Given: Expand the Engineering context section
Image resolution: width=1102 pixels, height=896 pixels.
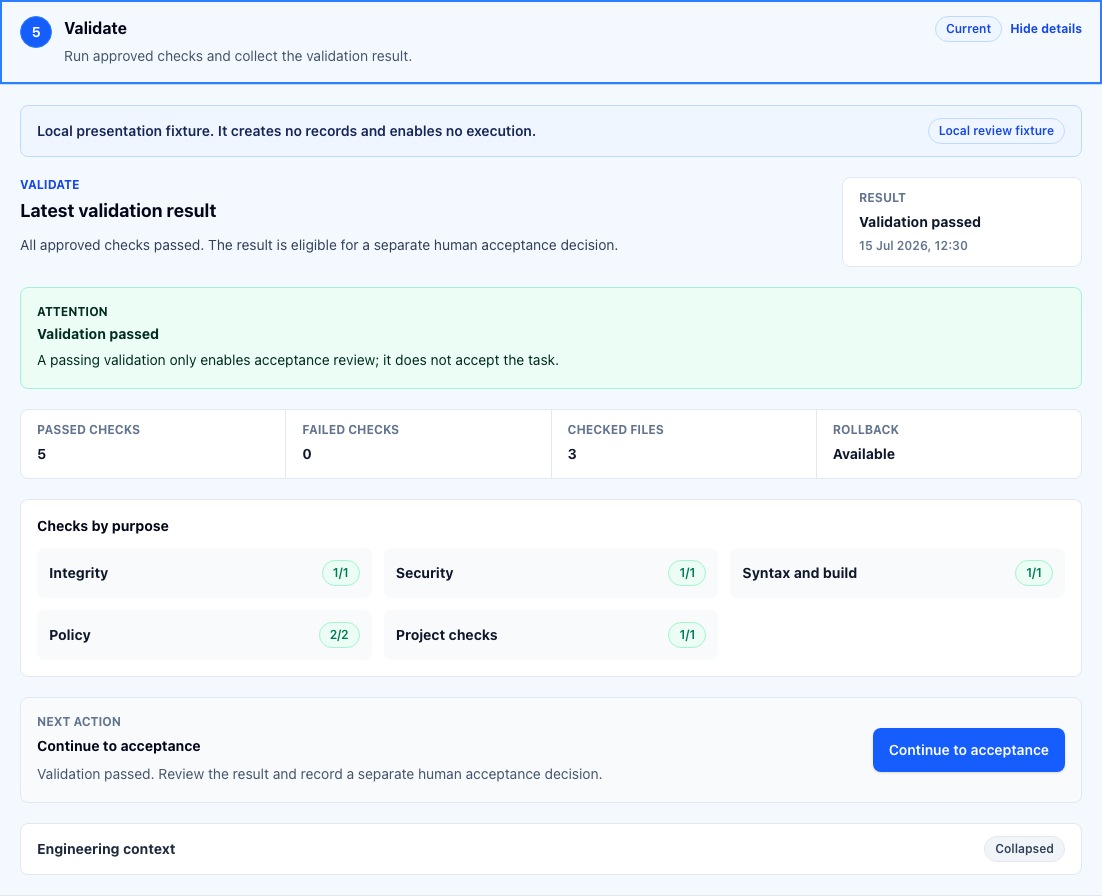Looking at the screenshot, I should point(550,849).
